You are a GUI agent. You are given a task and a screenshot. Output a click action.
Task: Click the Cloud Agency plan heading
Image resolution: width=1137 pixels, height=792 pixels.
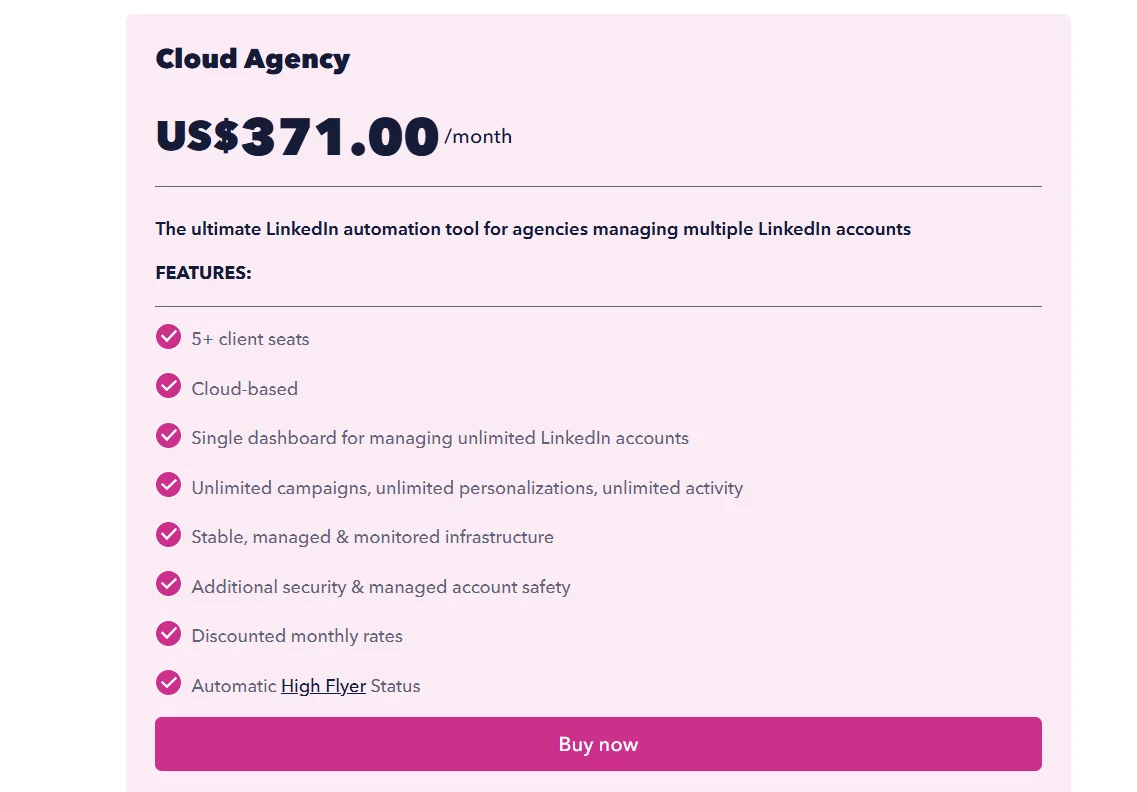(x=252, y=59)
